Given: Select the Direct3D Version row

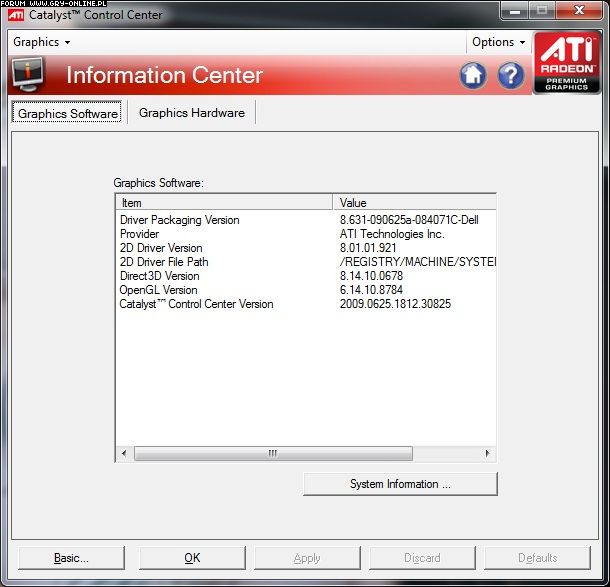Looking at the screenshot, I should pyautogui.click(x=160, y=276).
